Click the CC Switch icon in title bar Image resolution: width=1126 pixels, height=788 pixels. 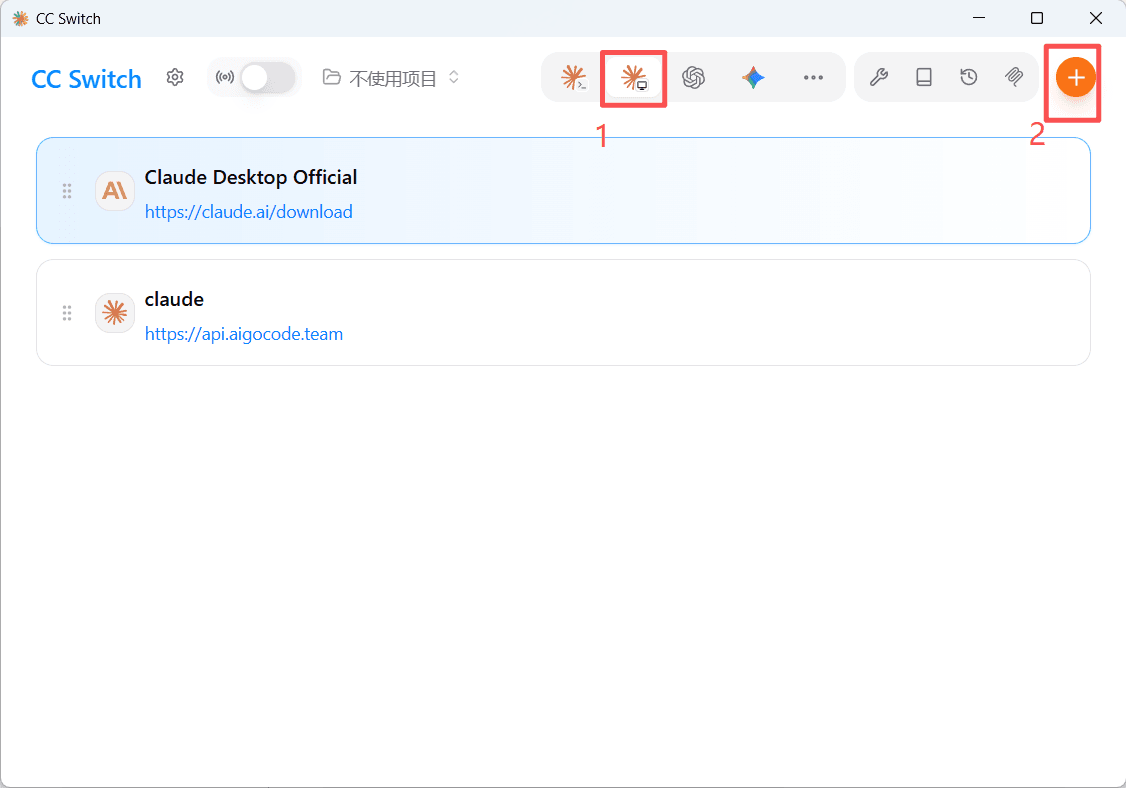(20, 19)
